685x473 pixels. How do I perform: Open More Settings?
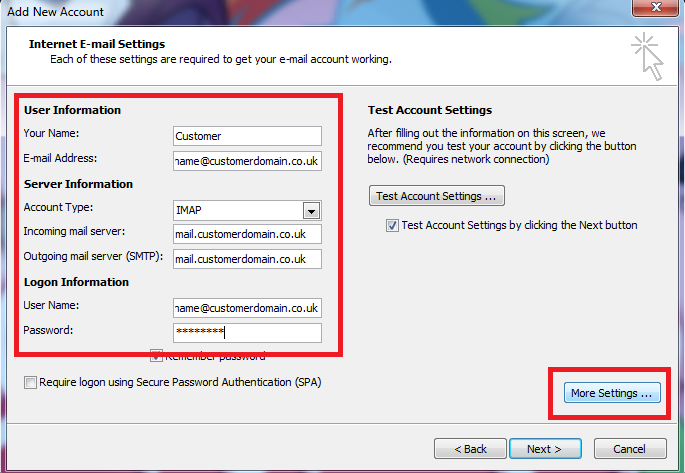pyautogui.click(x=612, y=393)
